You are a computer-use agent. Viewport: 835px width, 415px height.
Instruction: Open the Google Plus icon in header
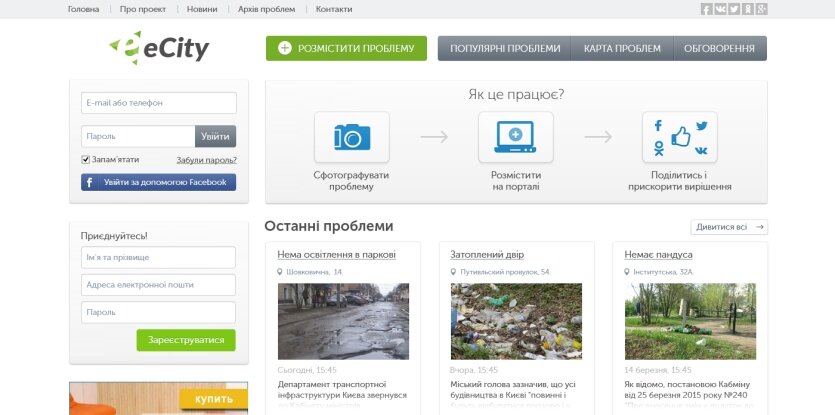(x=762, y=9)
